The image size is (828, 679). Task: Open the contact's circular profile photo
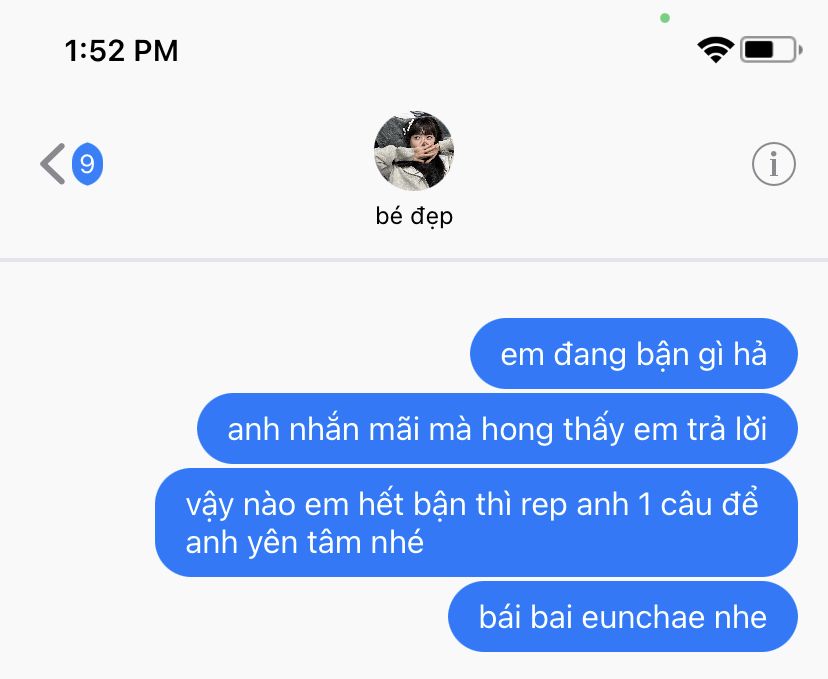point(413,150)
